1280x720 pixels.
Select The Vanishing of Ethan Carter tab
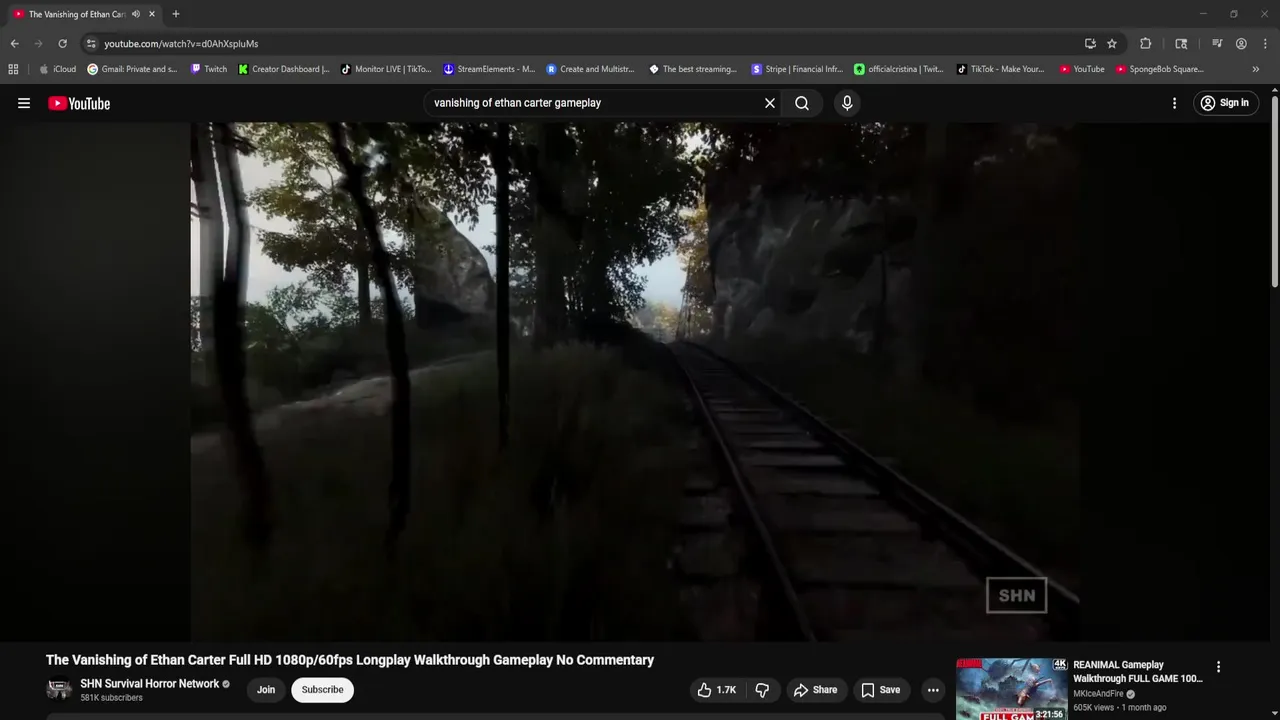(x=76, y=14)
